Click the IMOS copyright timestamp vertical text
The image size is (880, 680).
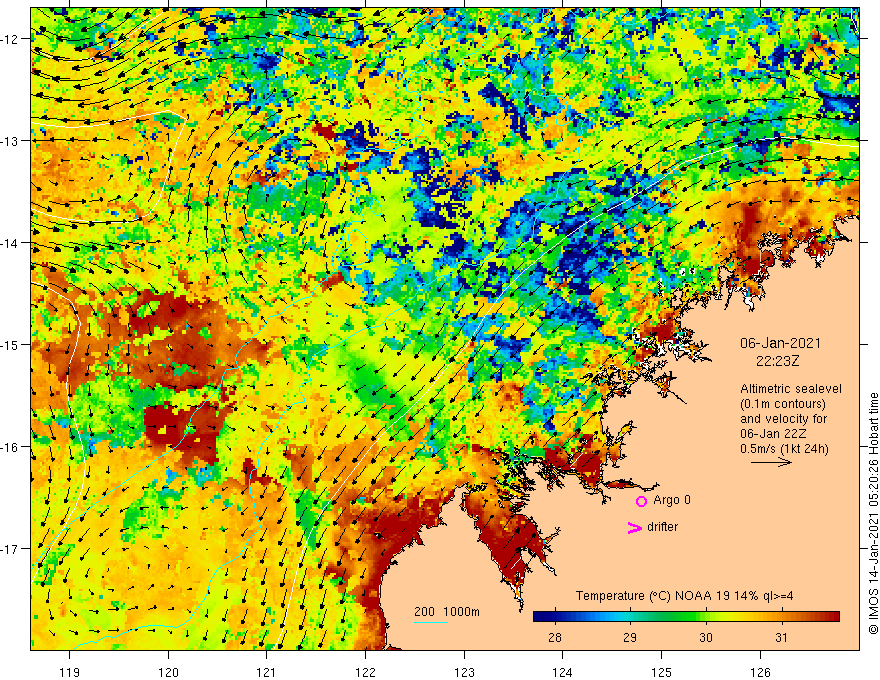[873, 513]
